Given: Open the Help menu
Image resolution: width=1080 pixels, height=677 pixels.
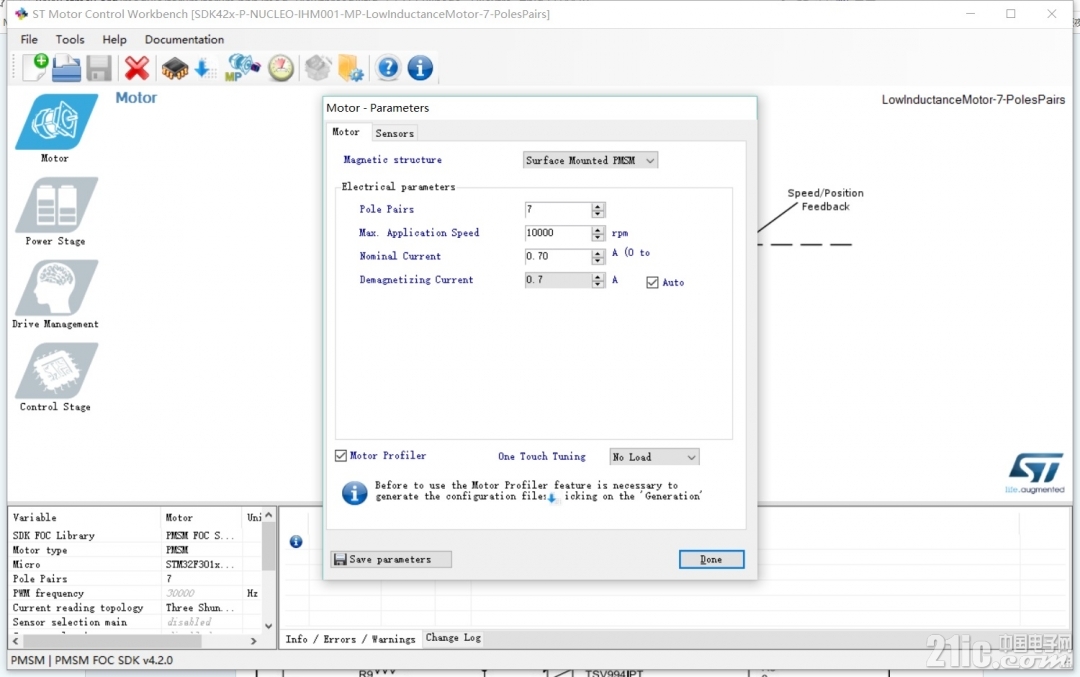Looking at the screenshot, I should 114,39.
